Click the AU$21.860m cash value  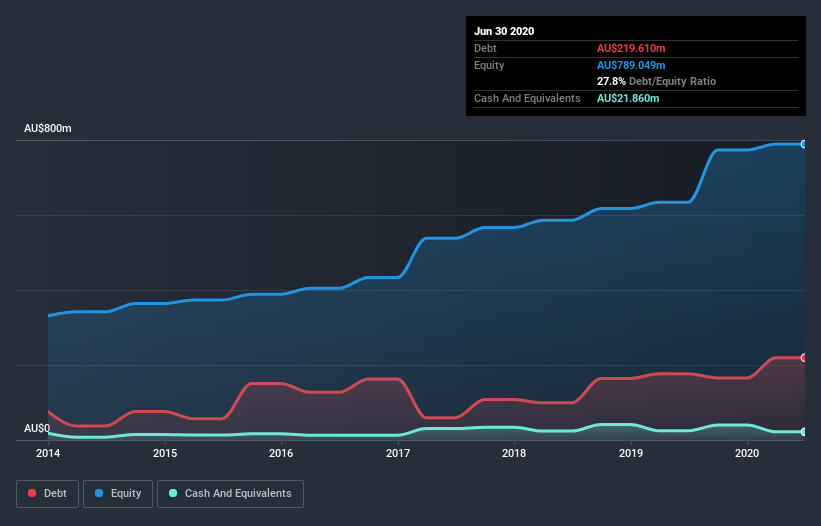(x=628, y=98)
